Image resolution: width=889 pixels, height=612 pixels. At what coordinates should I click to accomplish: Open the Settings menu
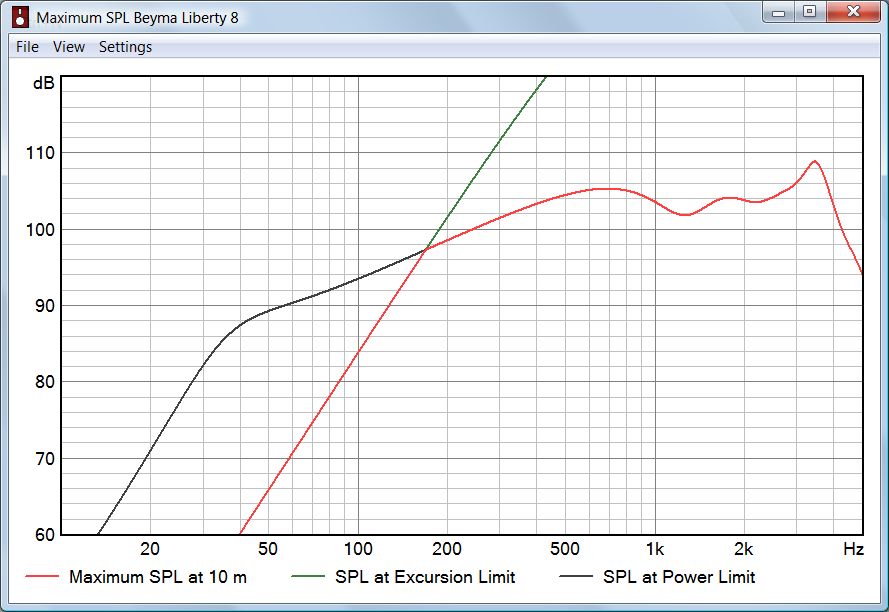[125, 47]
